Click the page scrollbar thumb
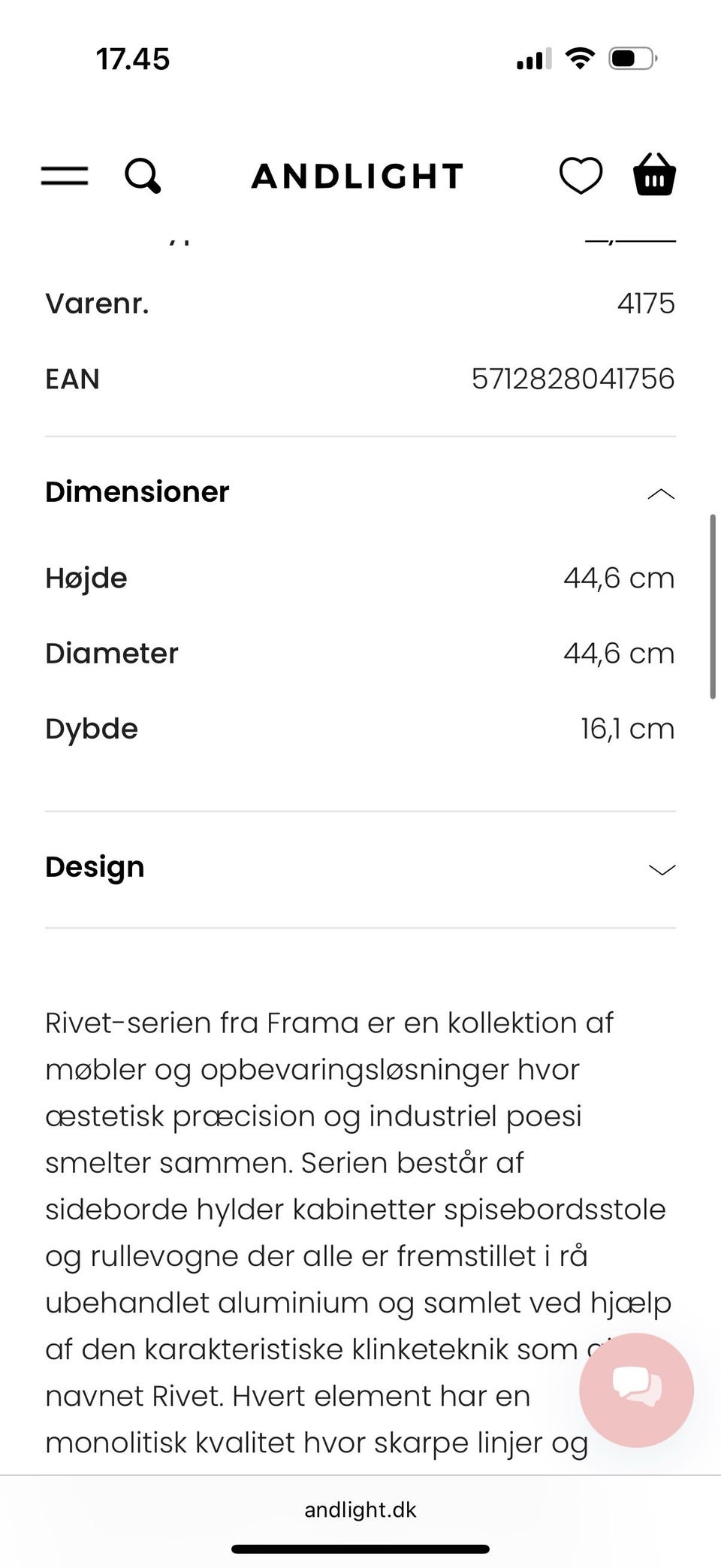Image resolution: width=721 pixels, height=1568 pixels. (x=712, y=606)
